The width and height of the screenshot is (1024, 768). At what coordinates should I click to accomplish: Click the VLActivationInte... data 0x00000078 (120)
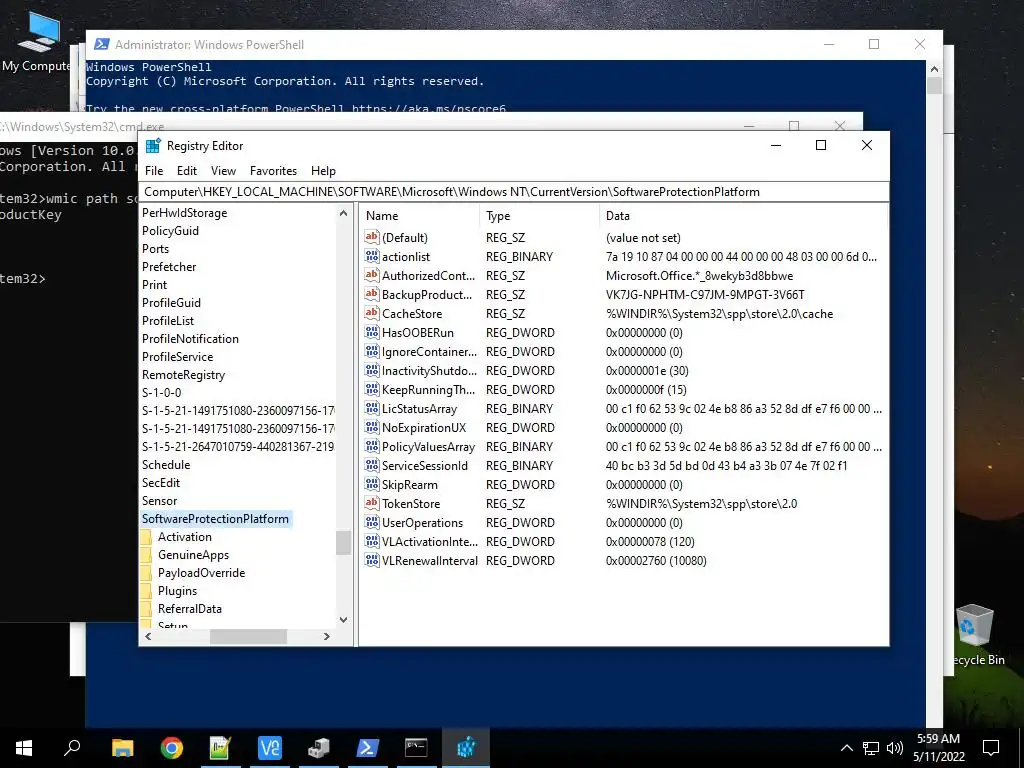(650, 541)
